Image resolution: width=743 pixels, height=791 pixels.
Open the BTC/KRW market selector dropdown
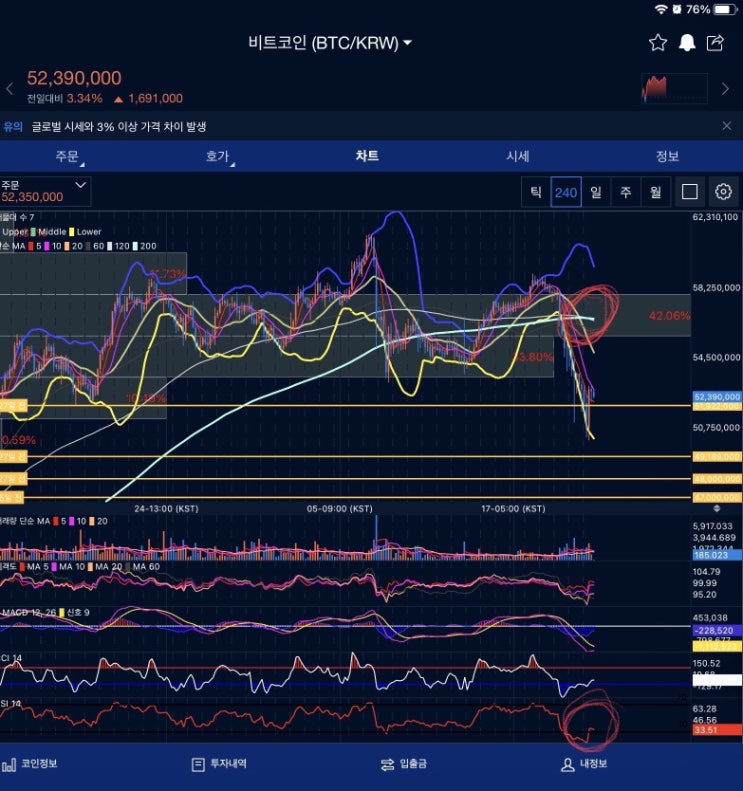pyautogui.click(x=330, y=43)
